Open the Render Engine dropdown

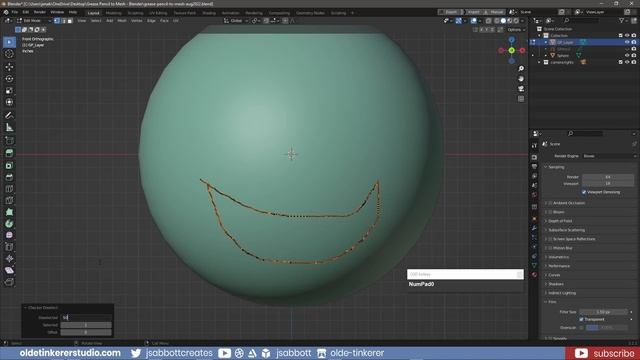pos(609,156)
